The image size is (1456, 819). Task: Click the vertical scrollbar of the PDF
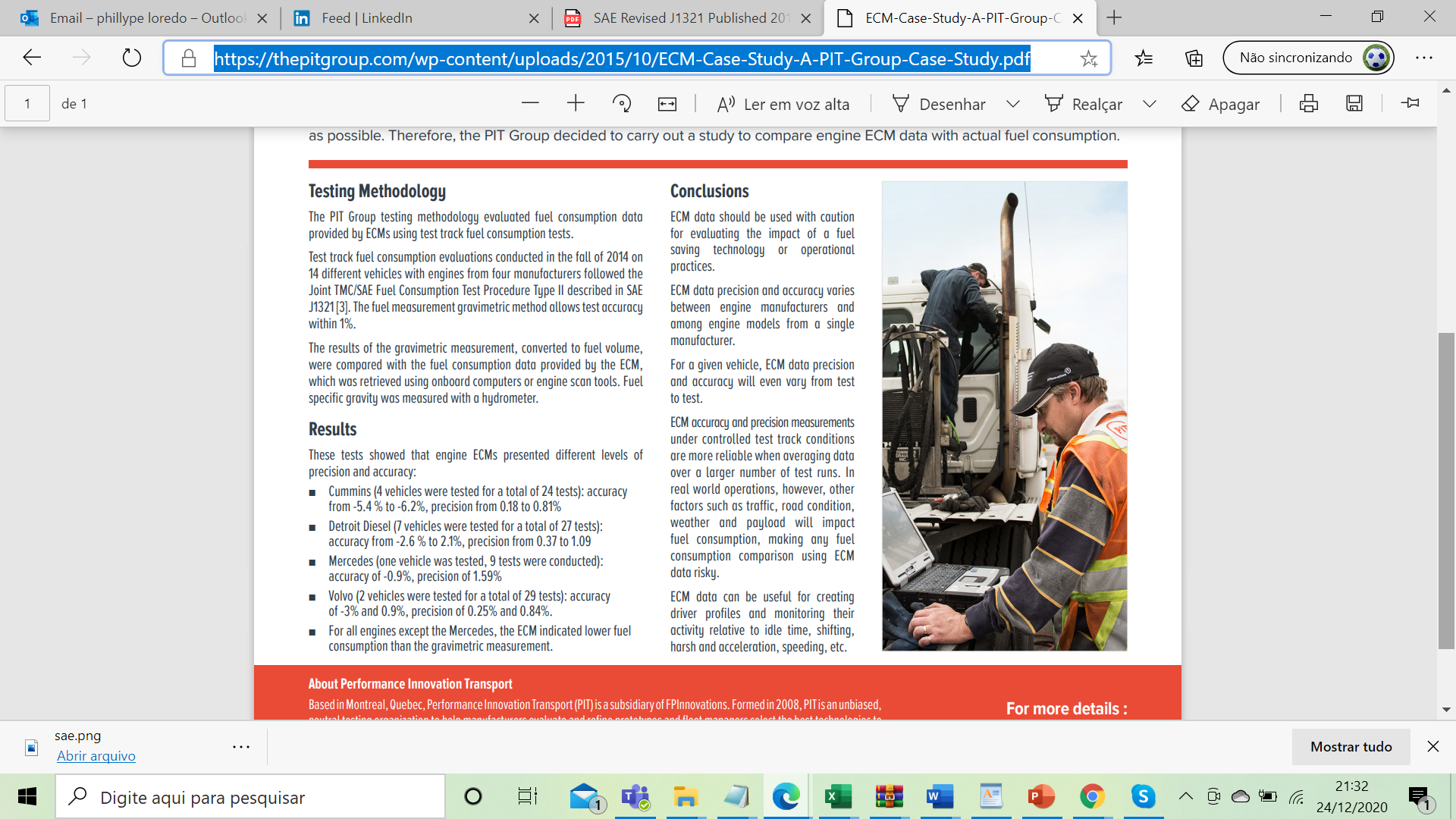click(x=1446, y=491)
